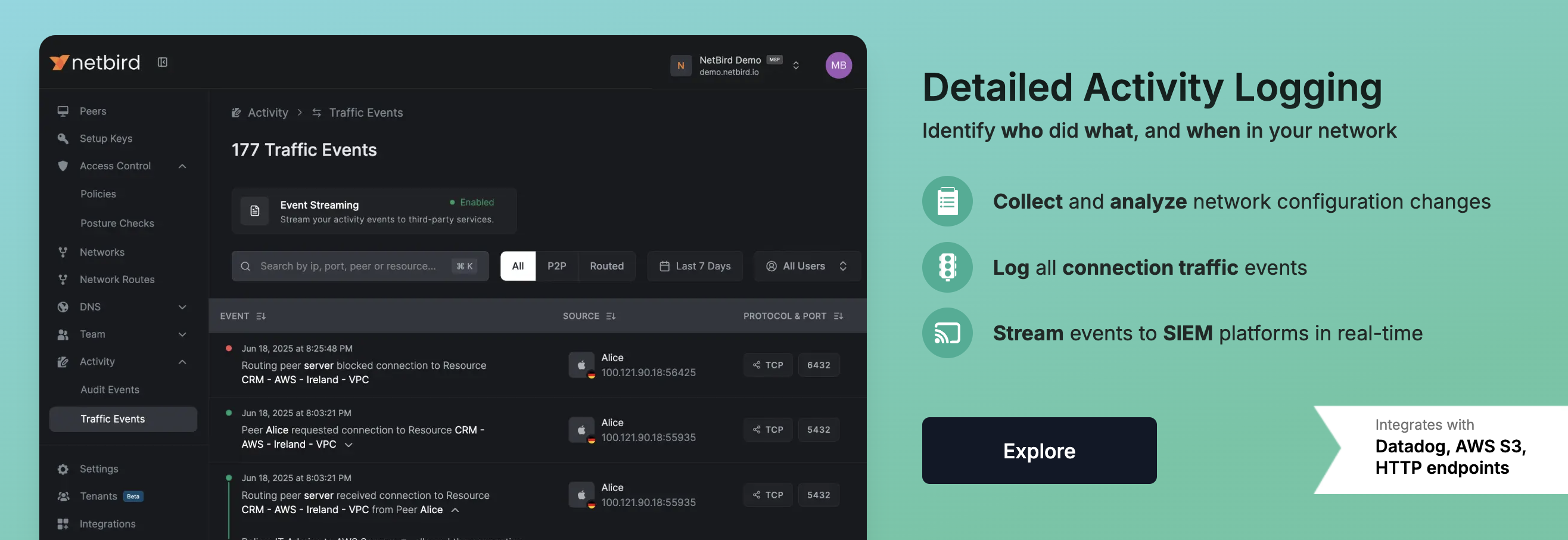Click the Beta badge next to Tenants

133,496
